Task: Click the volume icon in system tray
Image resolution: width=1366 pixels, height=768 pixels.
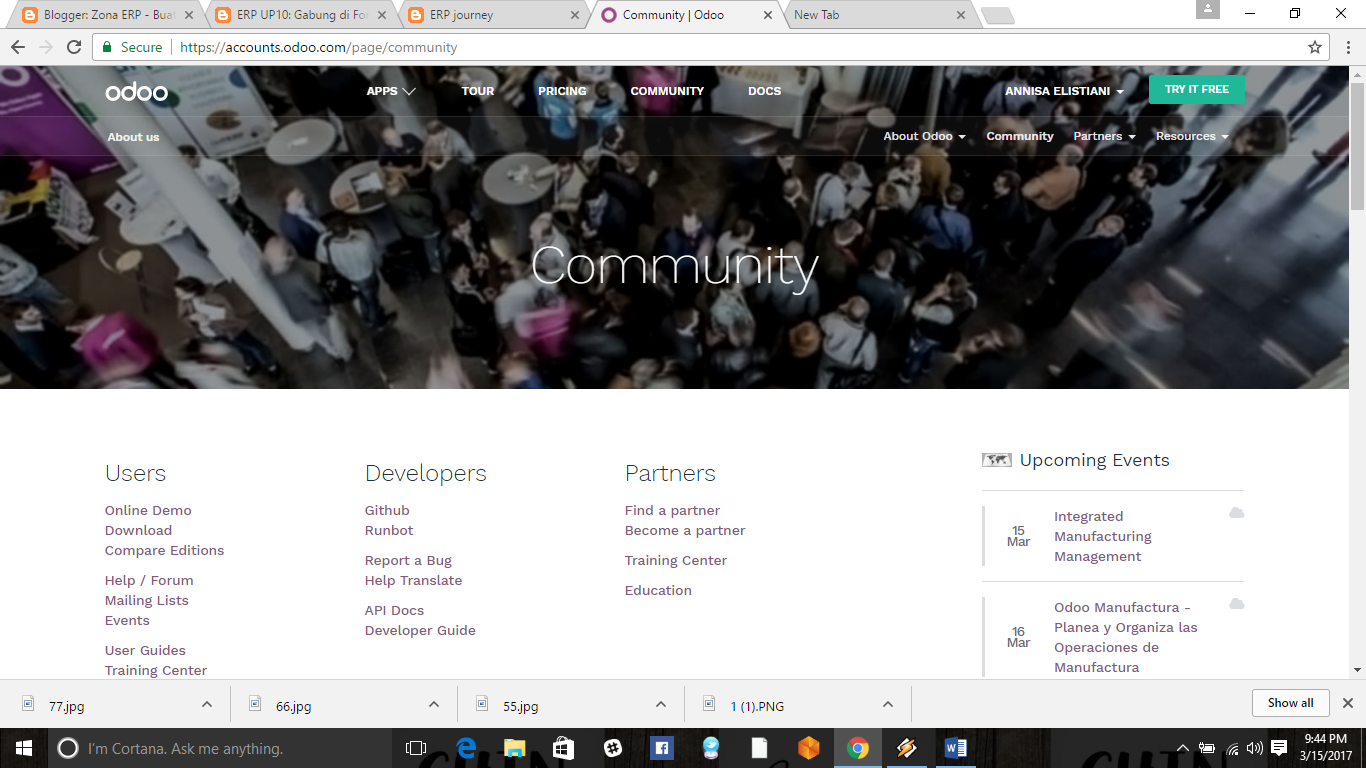Action: 1255,748
